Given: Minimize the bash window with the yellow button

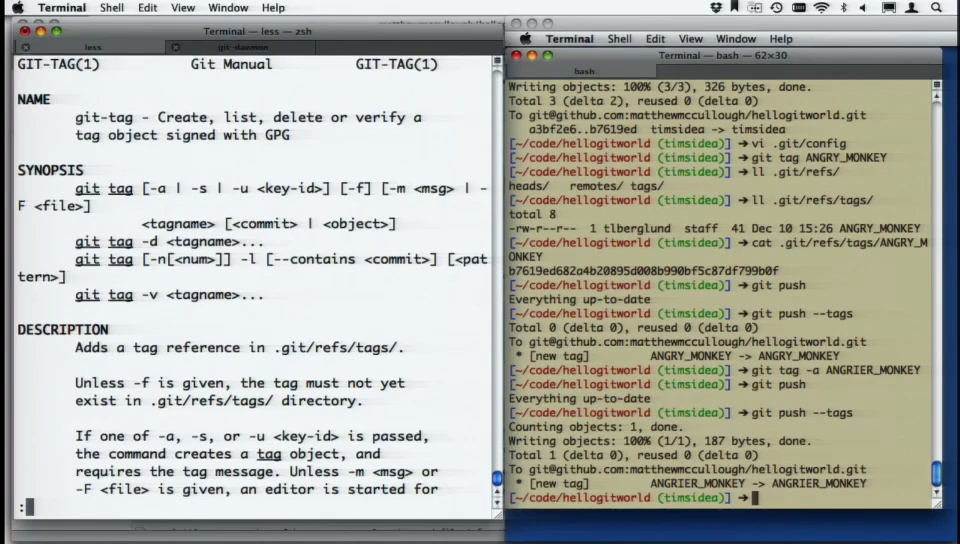Looking at the screenshot, I should coord(531,55).
